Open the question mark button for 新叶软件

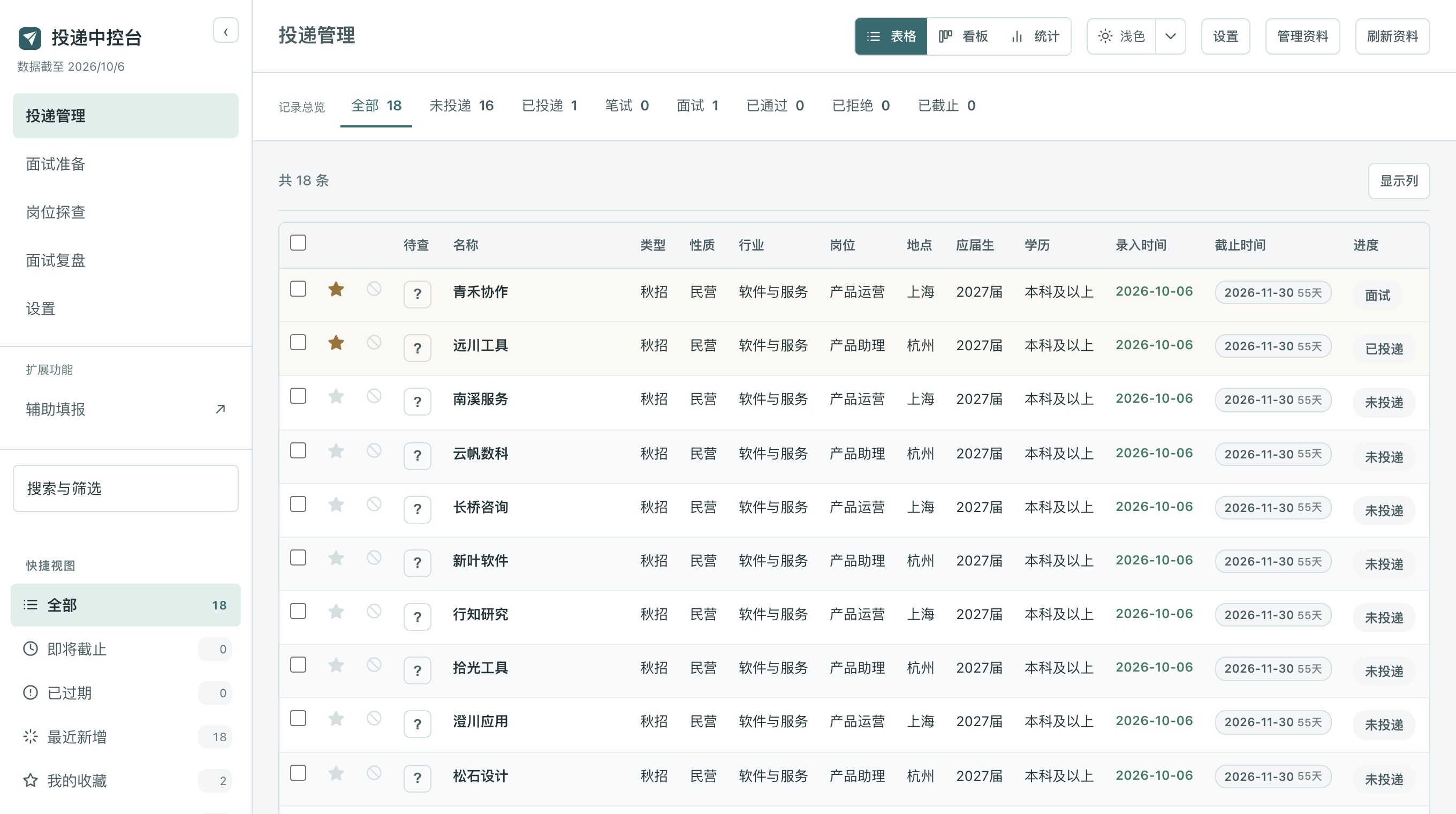[x=417, y=563]
